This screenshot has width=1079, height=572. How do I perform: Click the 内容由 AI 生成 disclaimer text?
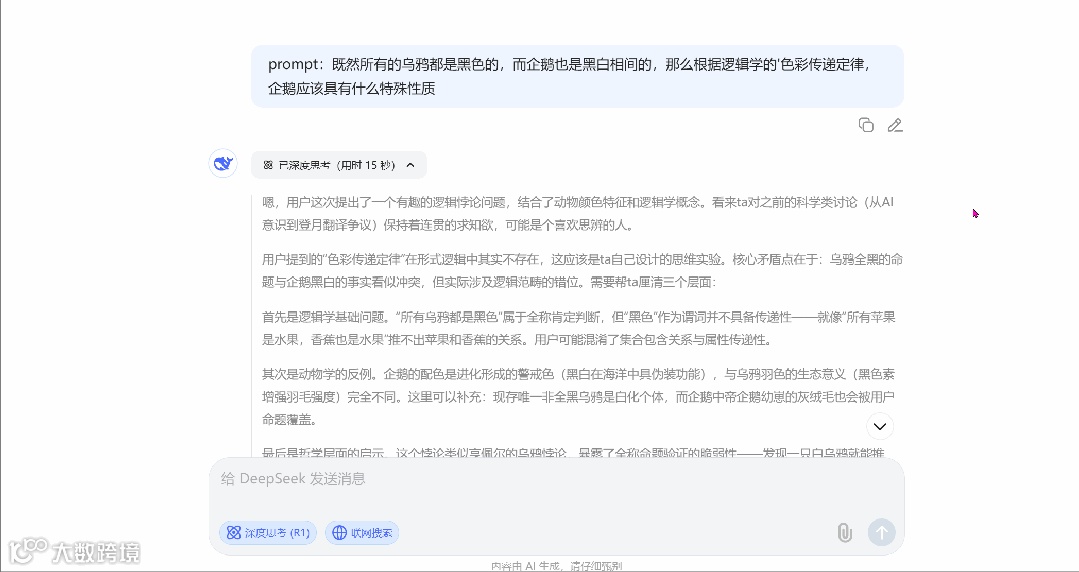click(x=557, y=566)
